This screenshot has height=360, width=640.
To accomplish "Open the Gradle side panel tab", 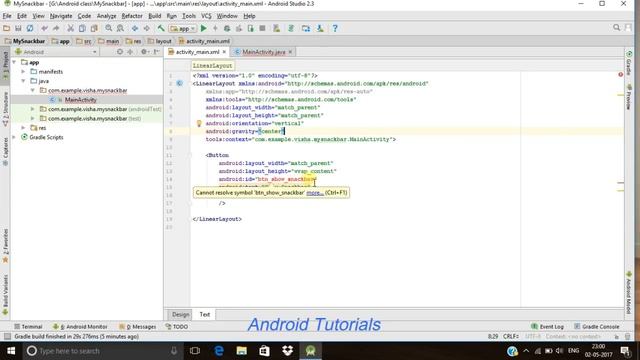I will [x=629, y=63].
